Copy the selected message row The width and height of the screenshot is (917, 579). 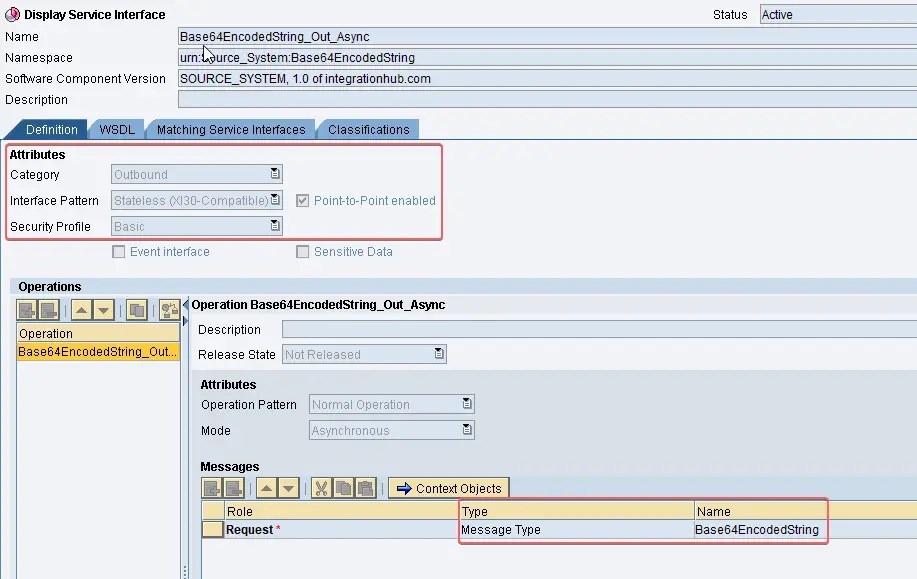pyautogui.click(x=342, y=487)
